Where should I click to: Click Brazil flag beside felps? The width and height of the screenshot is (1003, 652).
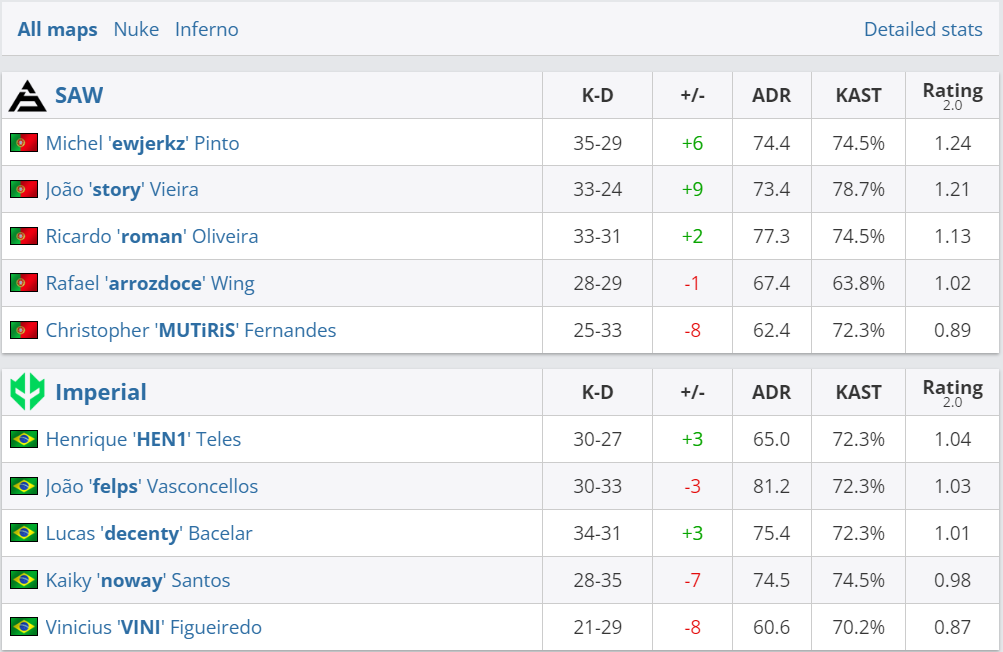click(24, 486)
